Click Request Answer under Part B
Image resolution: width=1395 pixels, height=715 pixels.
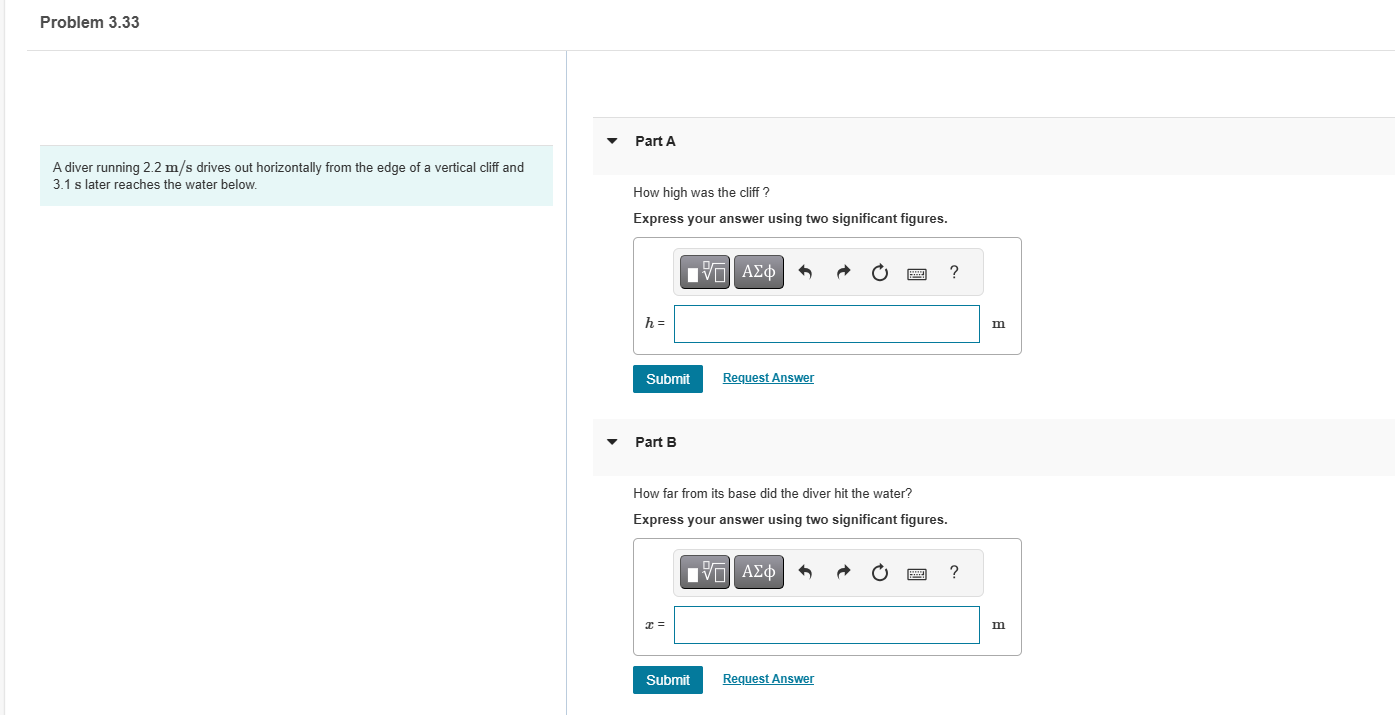click(768, 678)
